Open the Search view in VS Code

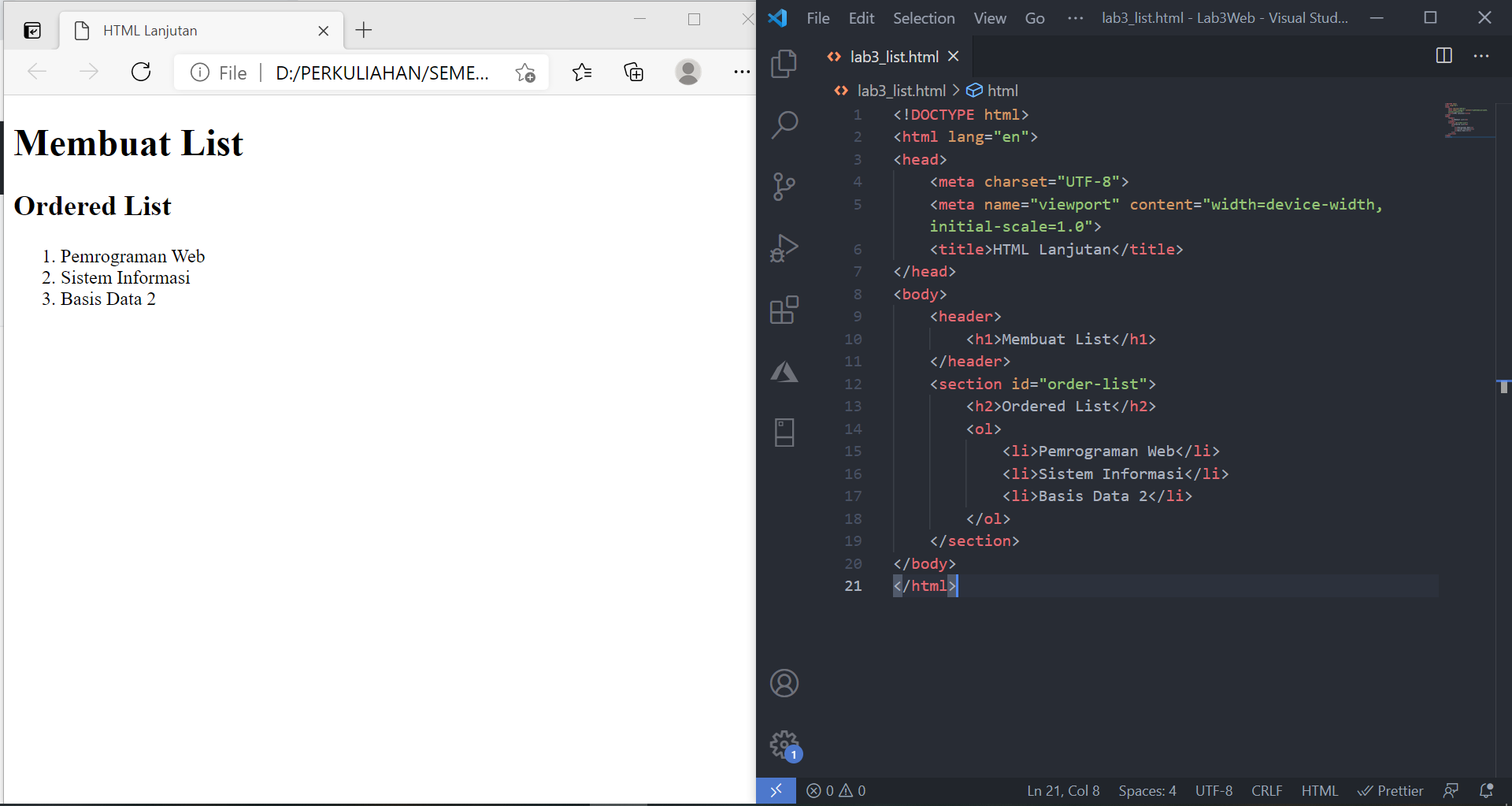784,124
